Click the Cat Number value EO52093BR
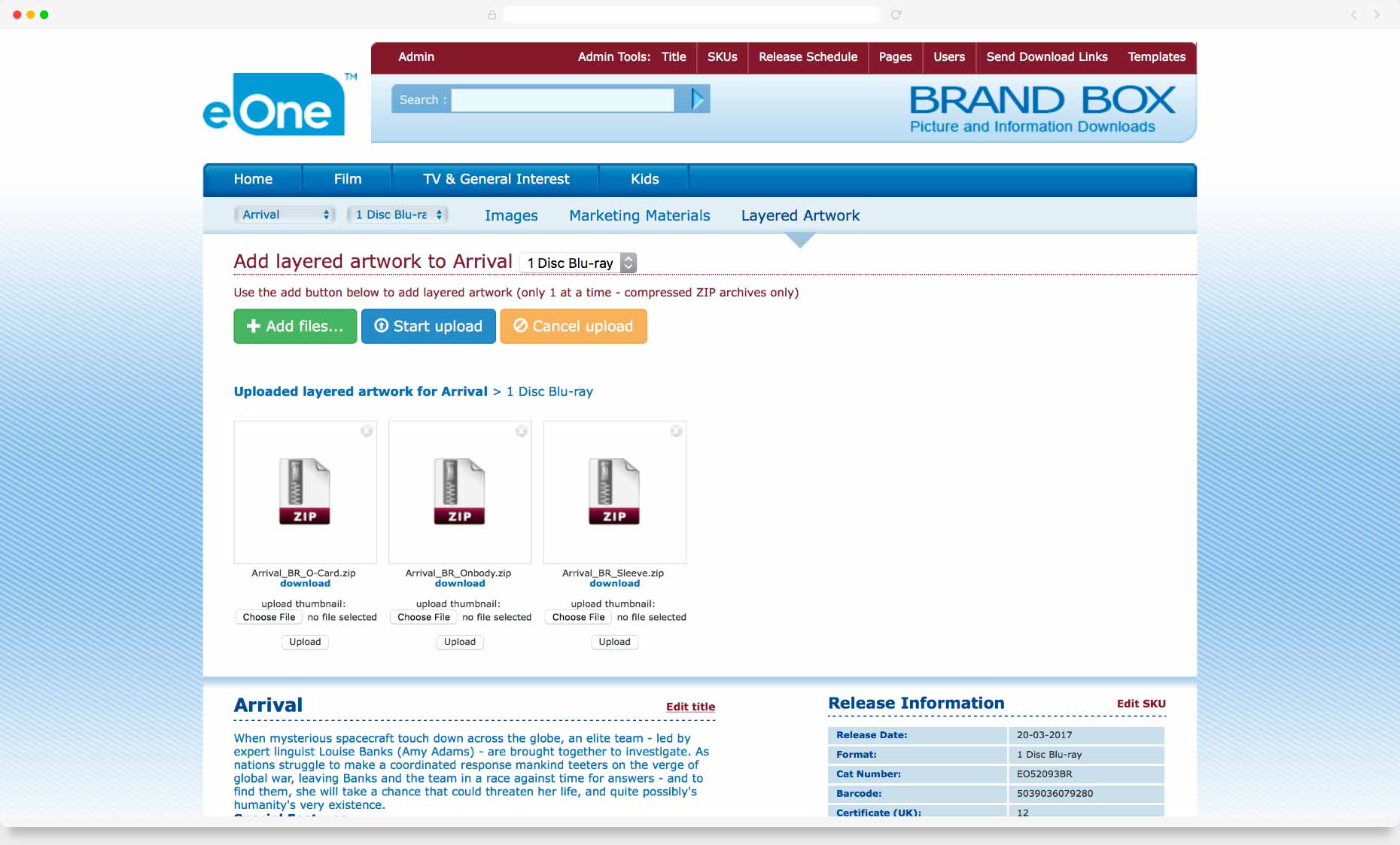Image resolution: width=1400 pixels, height=845 pixels. 1044,774
